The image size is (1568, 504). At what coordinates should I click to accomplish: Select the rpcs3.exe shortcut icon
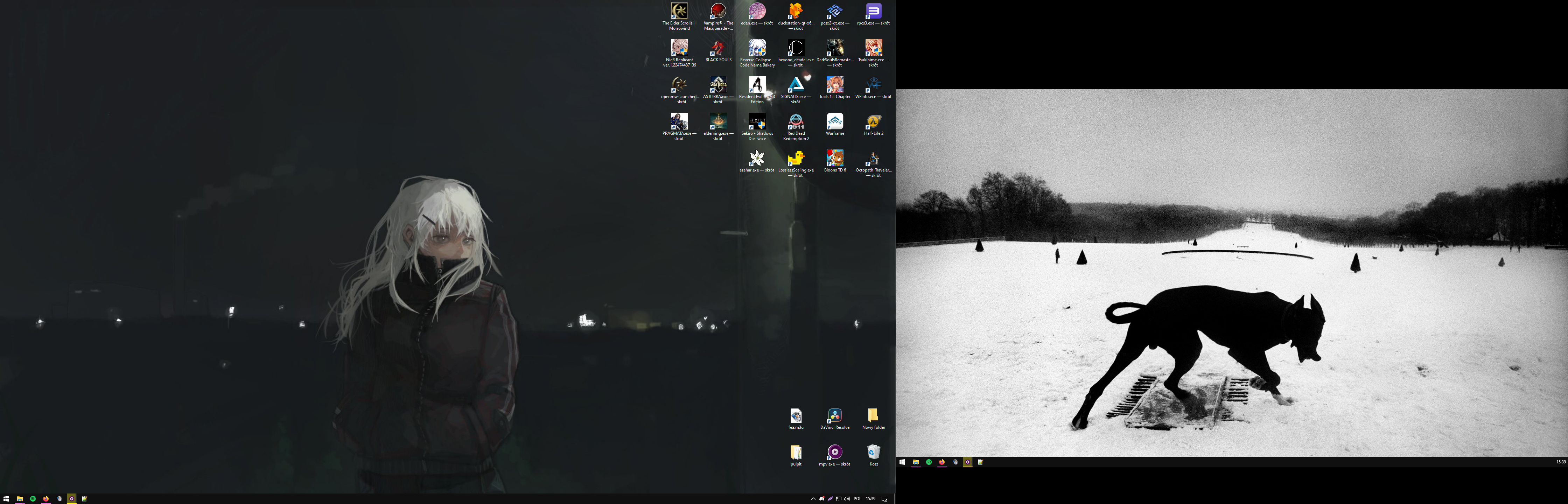pyautogui.click(x=874, y=15)
